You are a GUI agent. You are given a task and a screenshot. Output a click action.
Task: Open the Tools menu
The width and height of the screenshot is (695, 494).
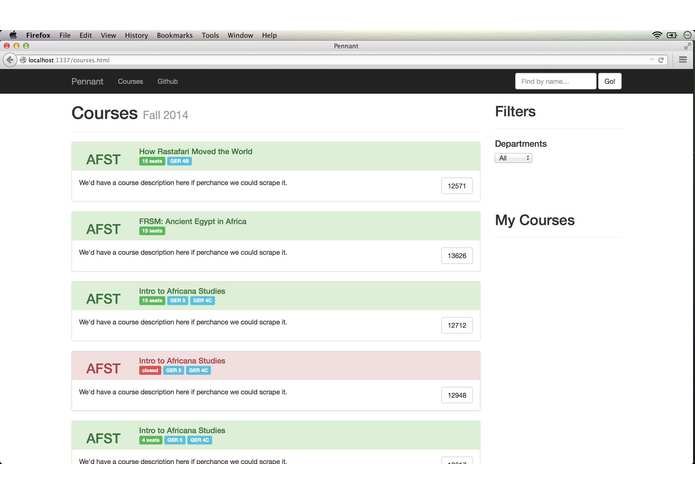pyautogui.click(x=210, y=35)
